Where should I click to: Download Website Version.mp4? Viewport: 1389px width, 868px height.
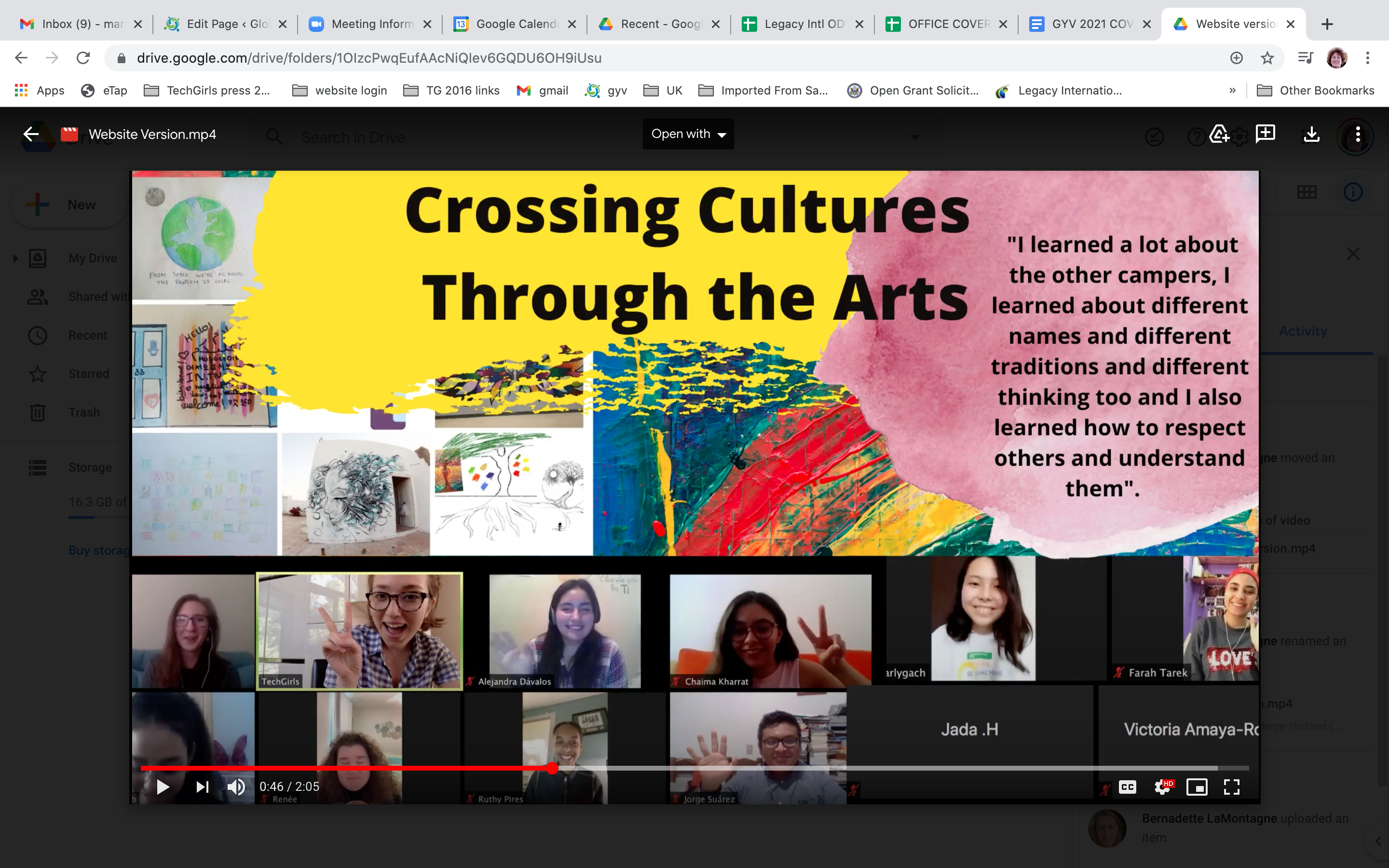coord(1311,135)
